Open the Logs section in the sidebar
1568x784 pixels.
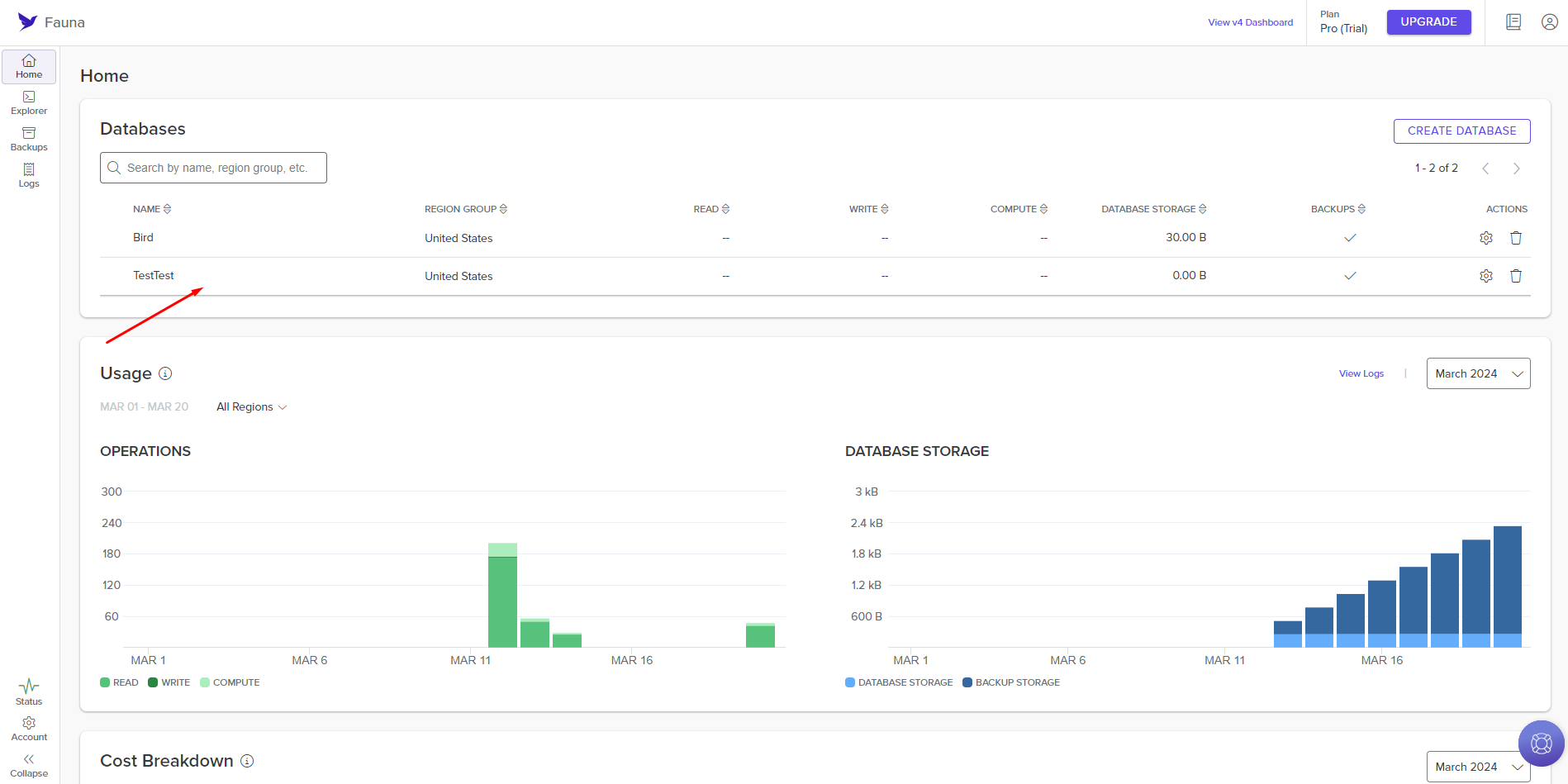pyautogui.click(x=28, y=174)
